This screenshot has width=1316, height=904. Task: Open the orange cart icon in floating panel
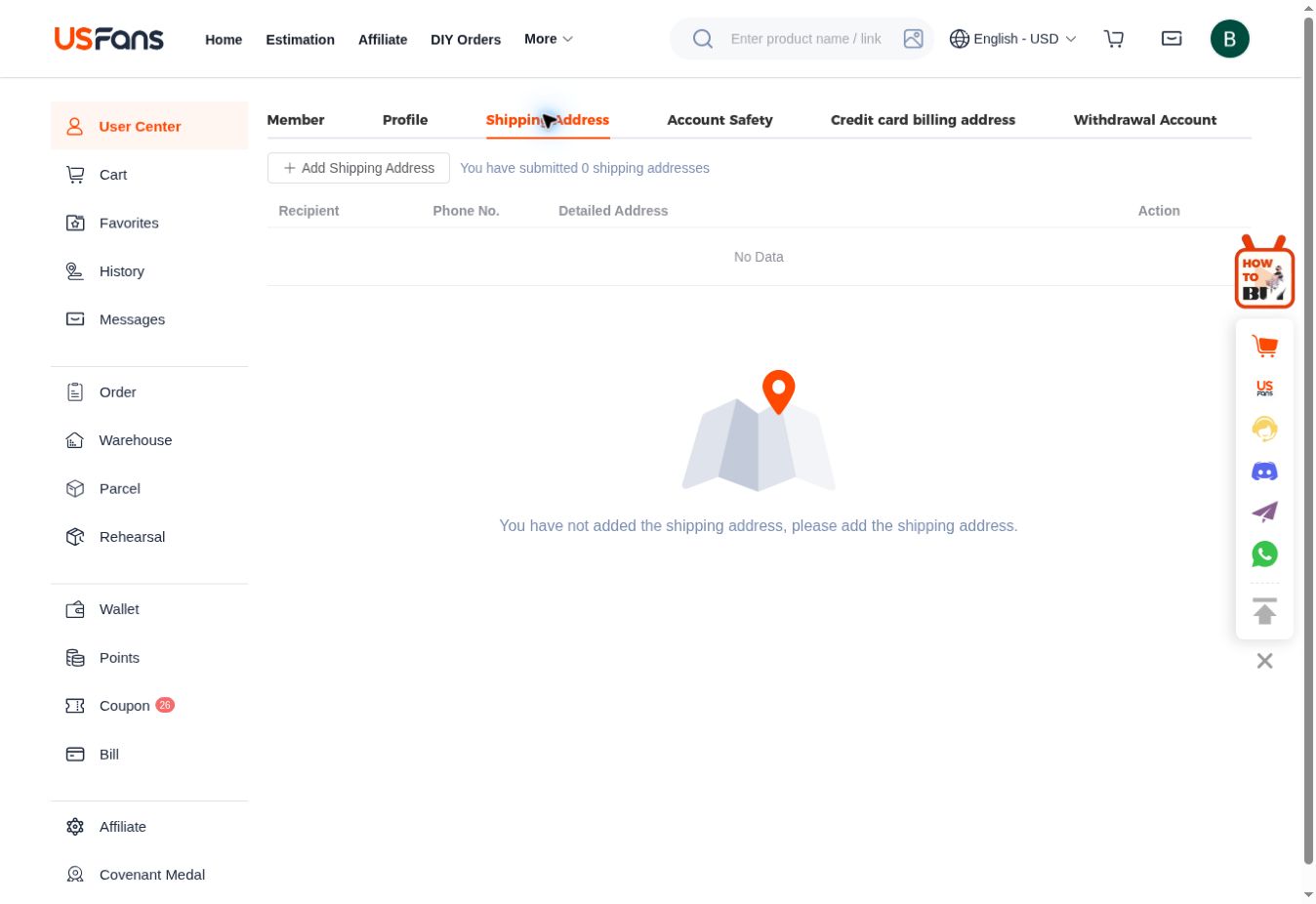pyautogui.click(x=1264, y=346)
